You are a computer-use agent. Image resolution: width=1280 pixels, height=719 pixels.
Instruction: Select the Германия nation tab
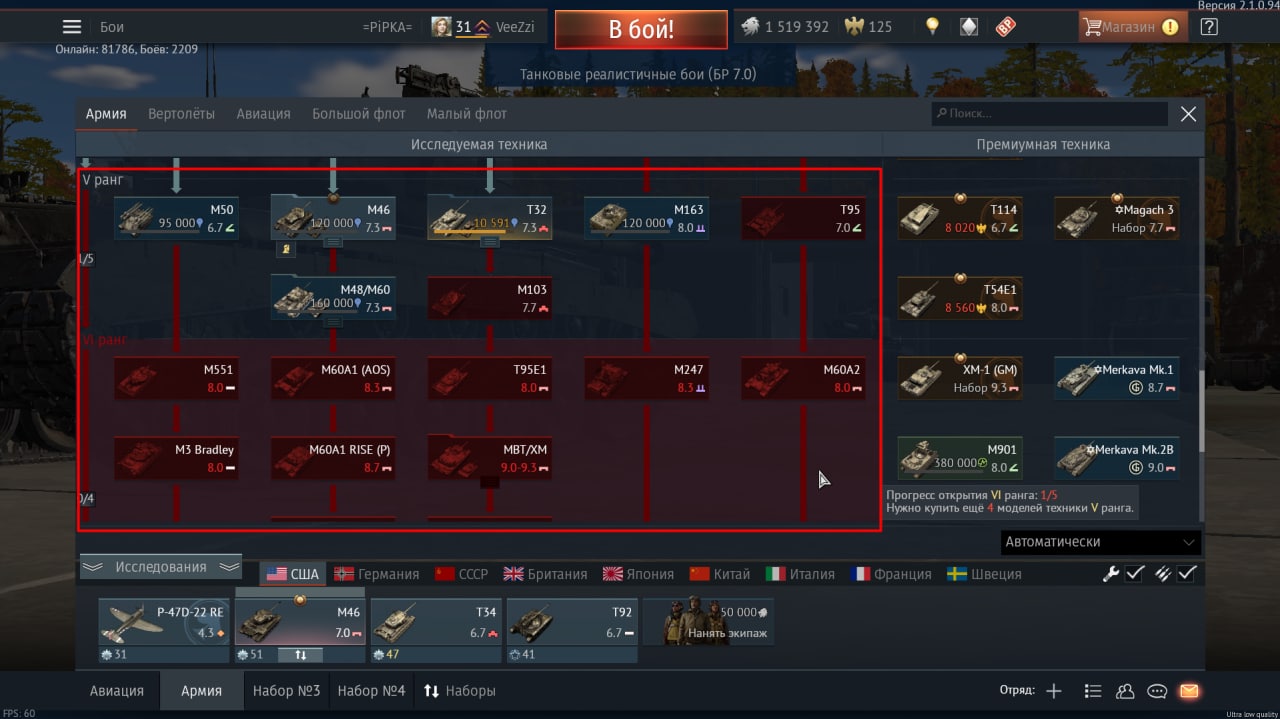point(377,574)
